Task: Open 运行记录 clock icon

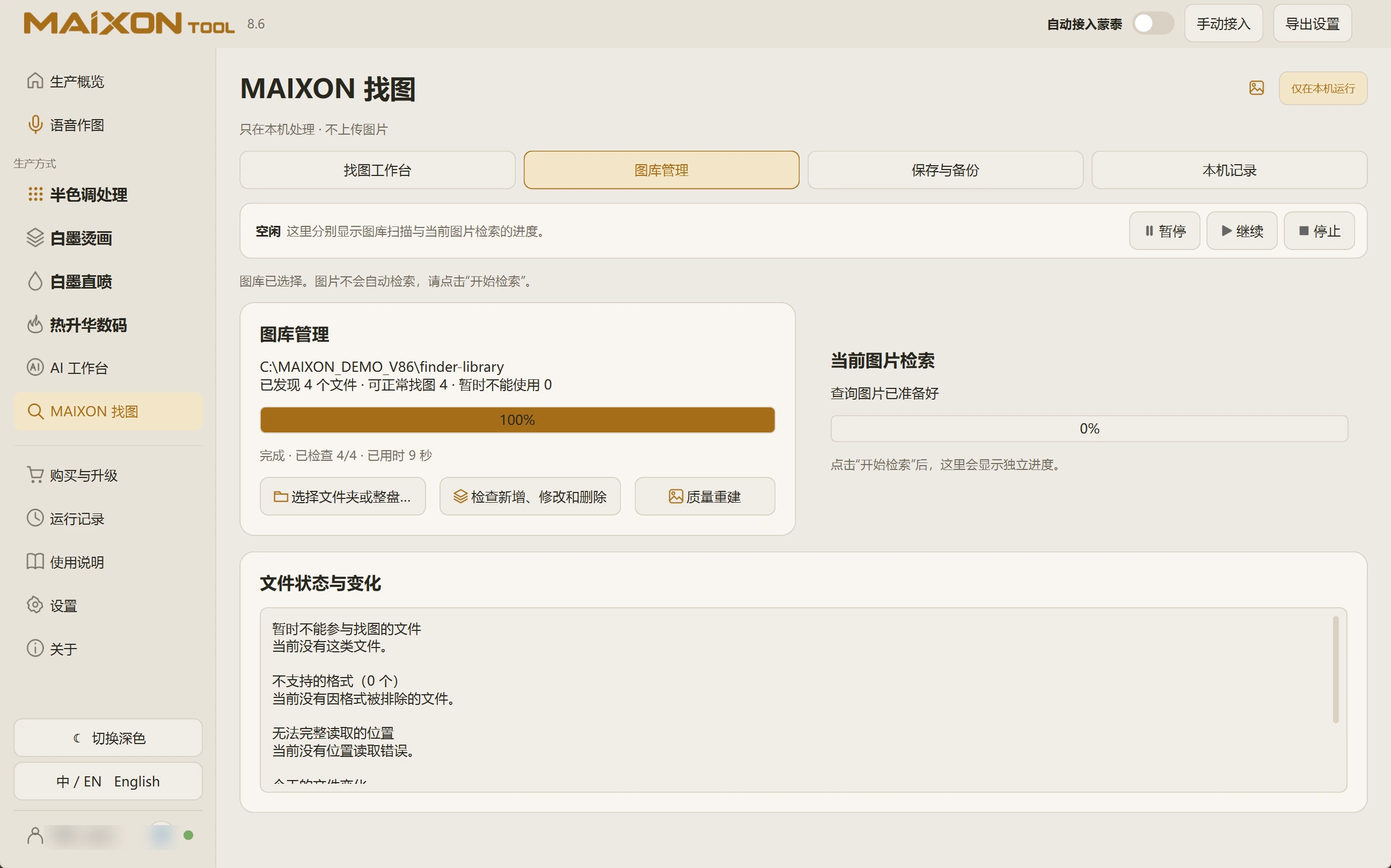Action: 35,518
